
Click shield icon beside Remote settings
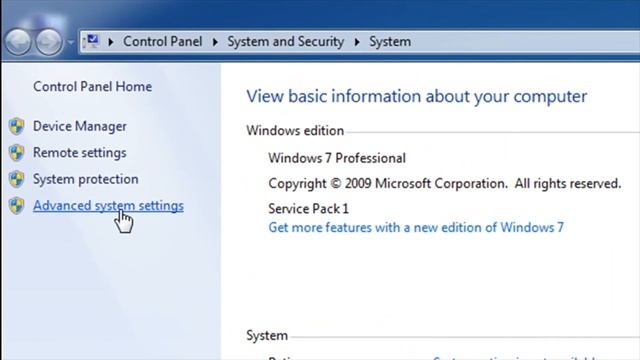(17, 153)
